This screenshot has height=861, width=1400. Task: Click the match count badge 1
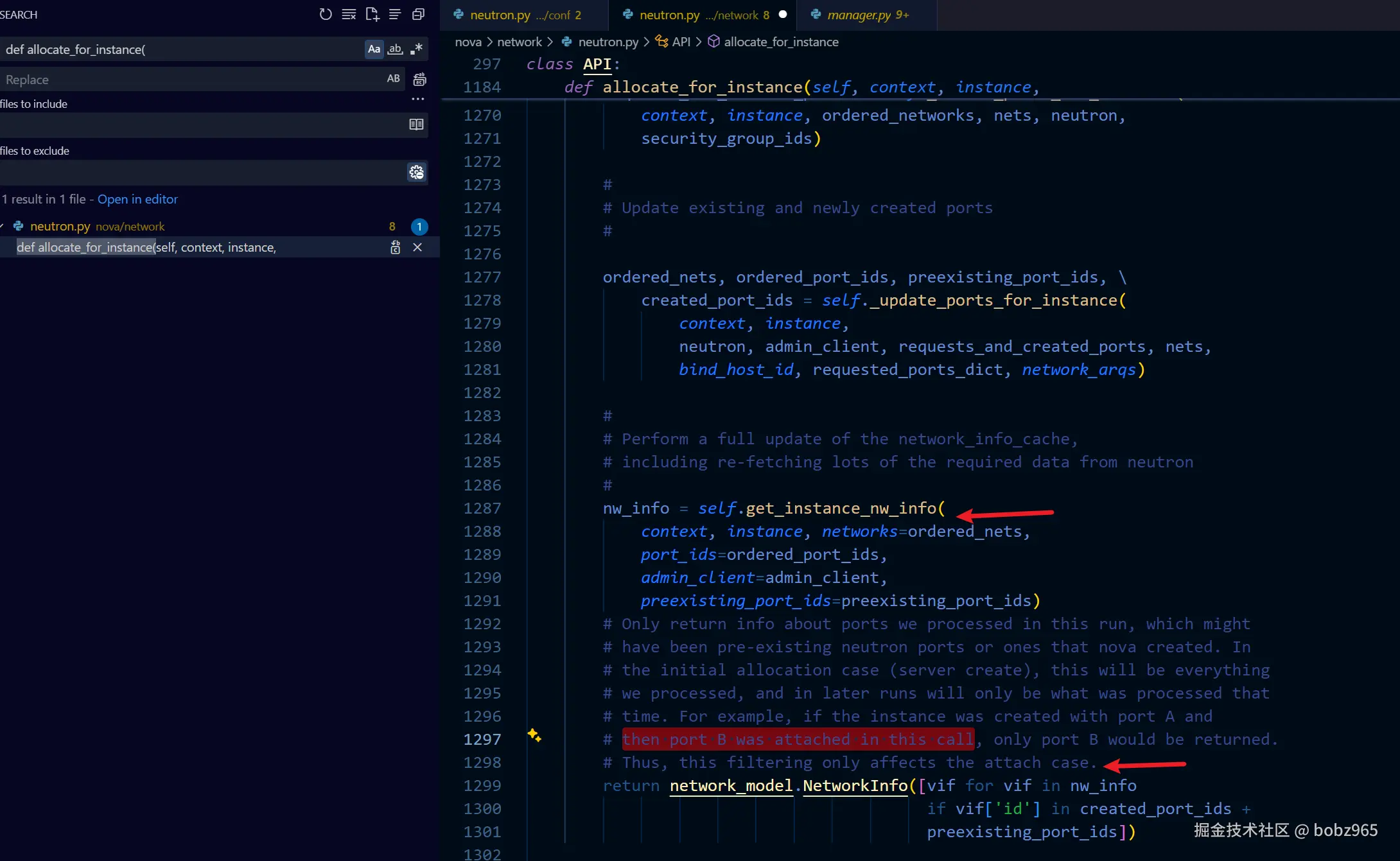tap(419, 226)
